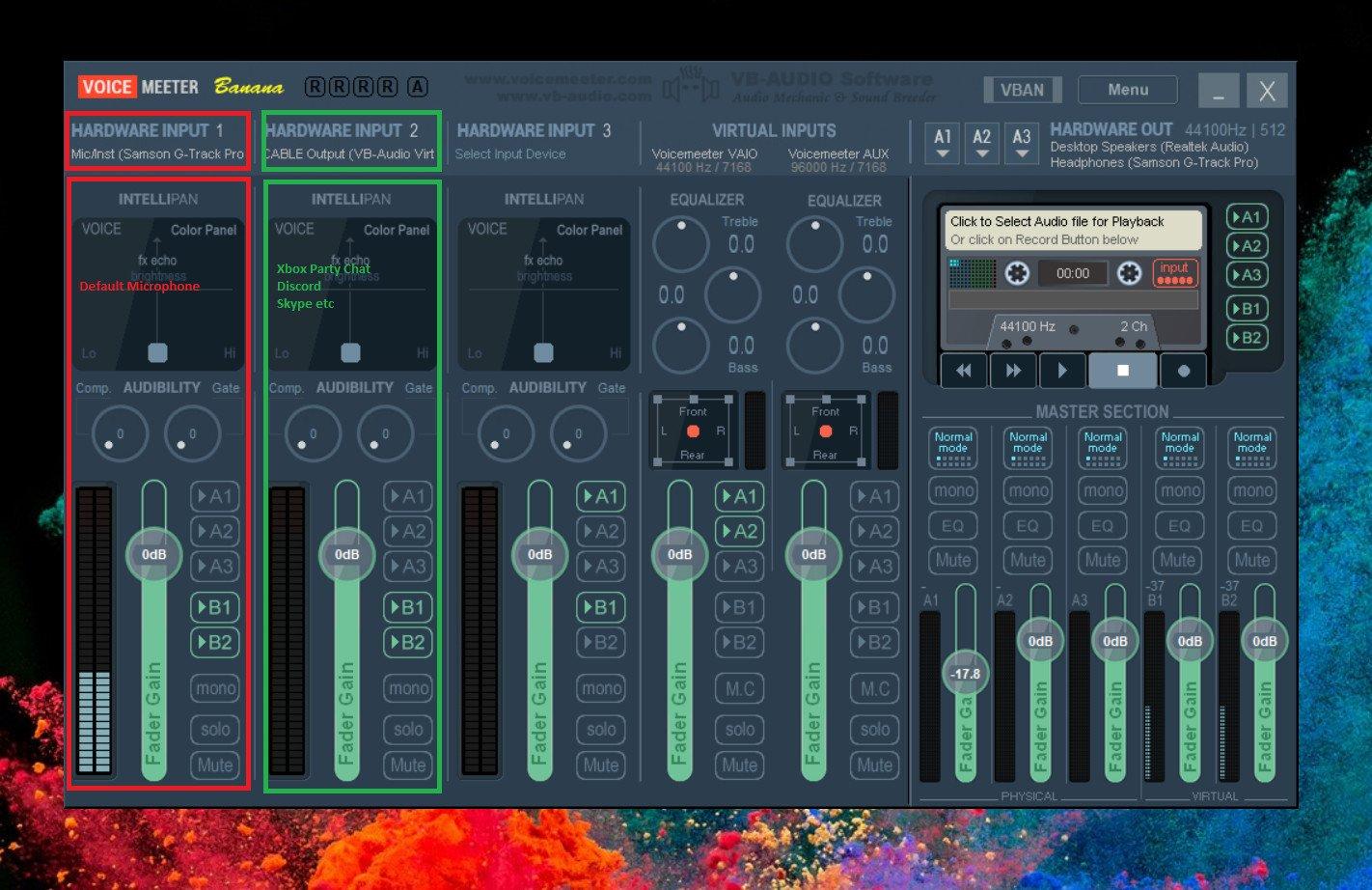Screen dimensions: 1372x890
Task: Click the cassette Stop button
Action: click(x=1122, y=371)
